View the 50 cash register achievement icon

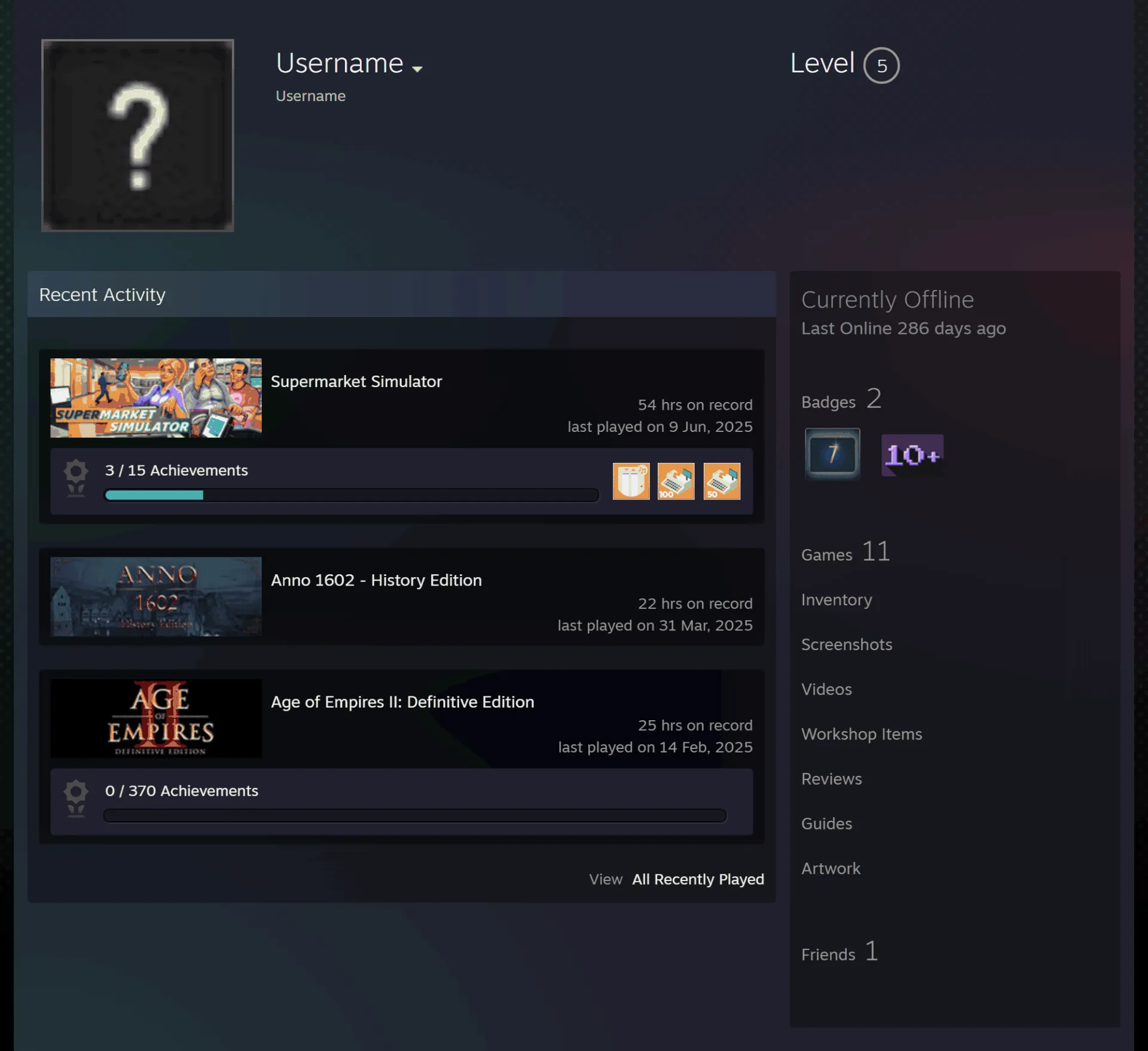(x=722, y=481)
